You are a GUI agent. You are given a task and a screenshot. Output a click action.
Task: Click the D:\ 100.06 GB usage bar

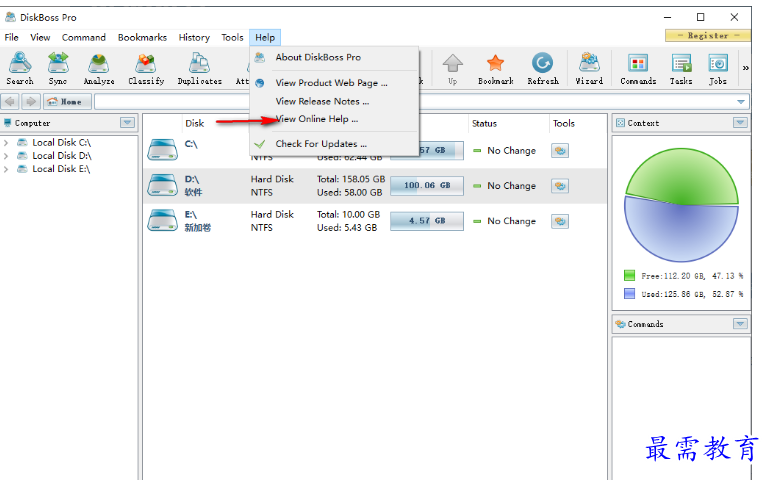[x=427, y=185]
